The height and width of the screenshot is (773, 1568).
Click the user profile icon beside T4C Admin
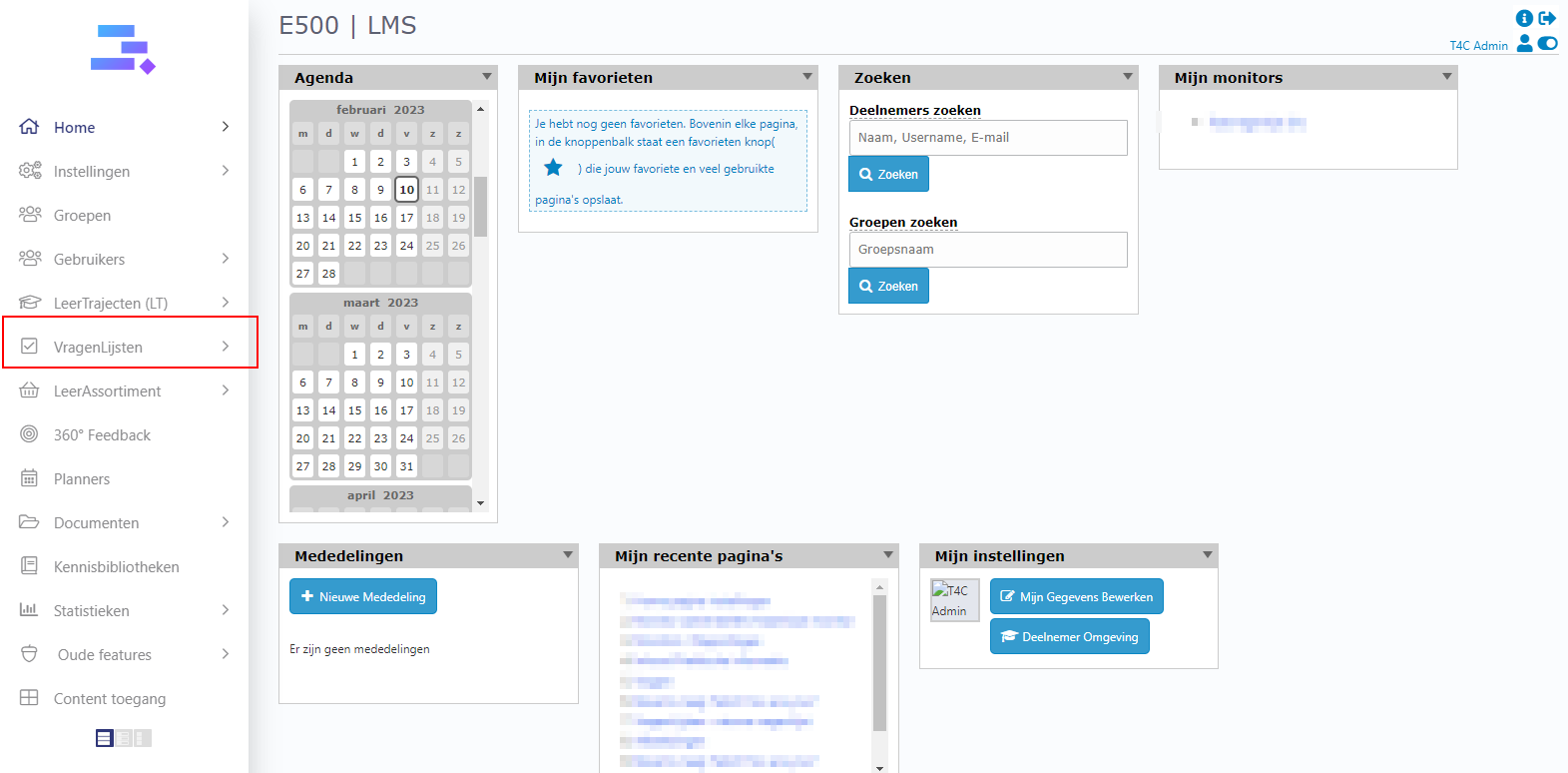[x=1524, y=43]
